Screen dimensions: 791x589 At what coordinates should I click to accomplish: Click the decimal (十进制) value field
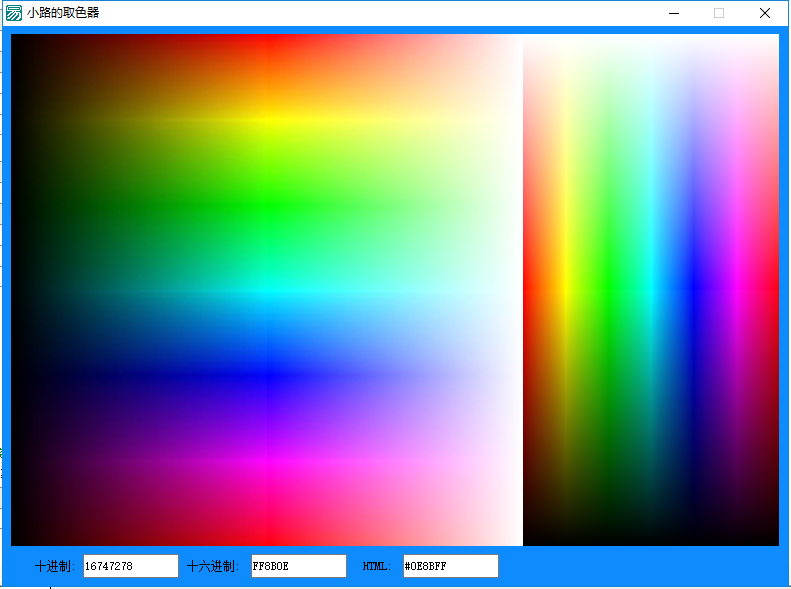coord(131,566)
